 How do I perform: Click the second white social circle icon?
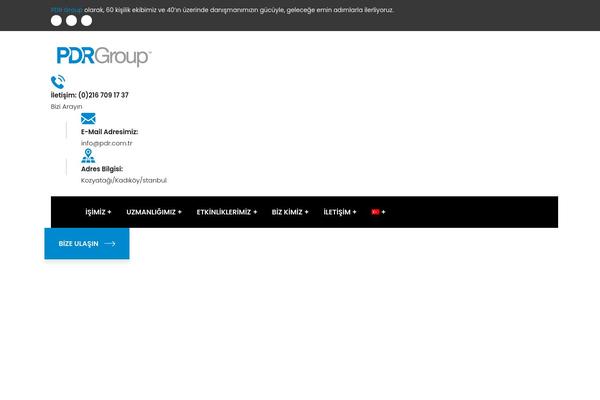coord(71,21)
